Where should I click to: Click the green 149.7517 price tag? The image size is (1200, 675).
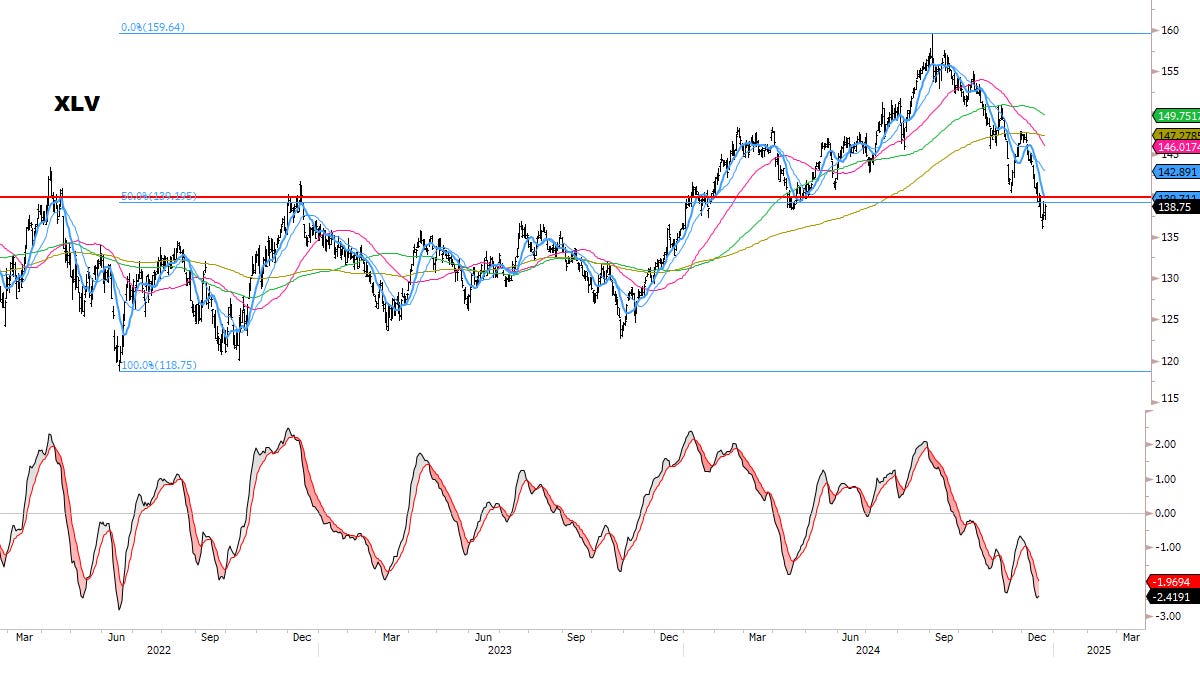coord(1176,115)
